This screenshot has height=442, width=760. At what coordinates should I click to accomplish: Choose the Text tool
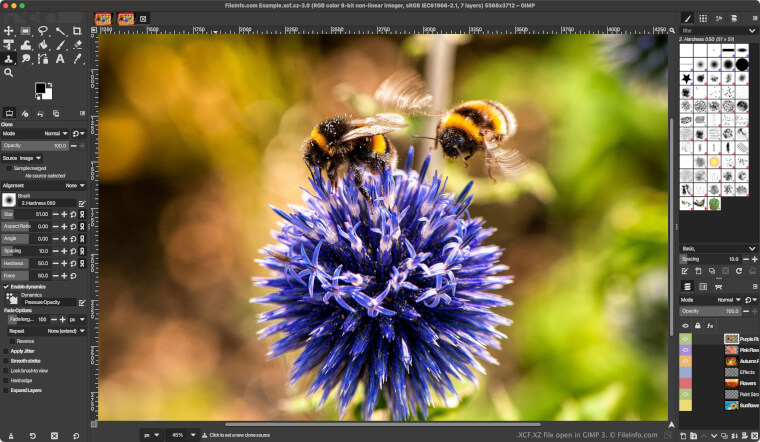click(61, 58)
